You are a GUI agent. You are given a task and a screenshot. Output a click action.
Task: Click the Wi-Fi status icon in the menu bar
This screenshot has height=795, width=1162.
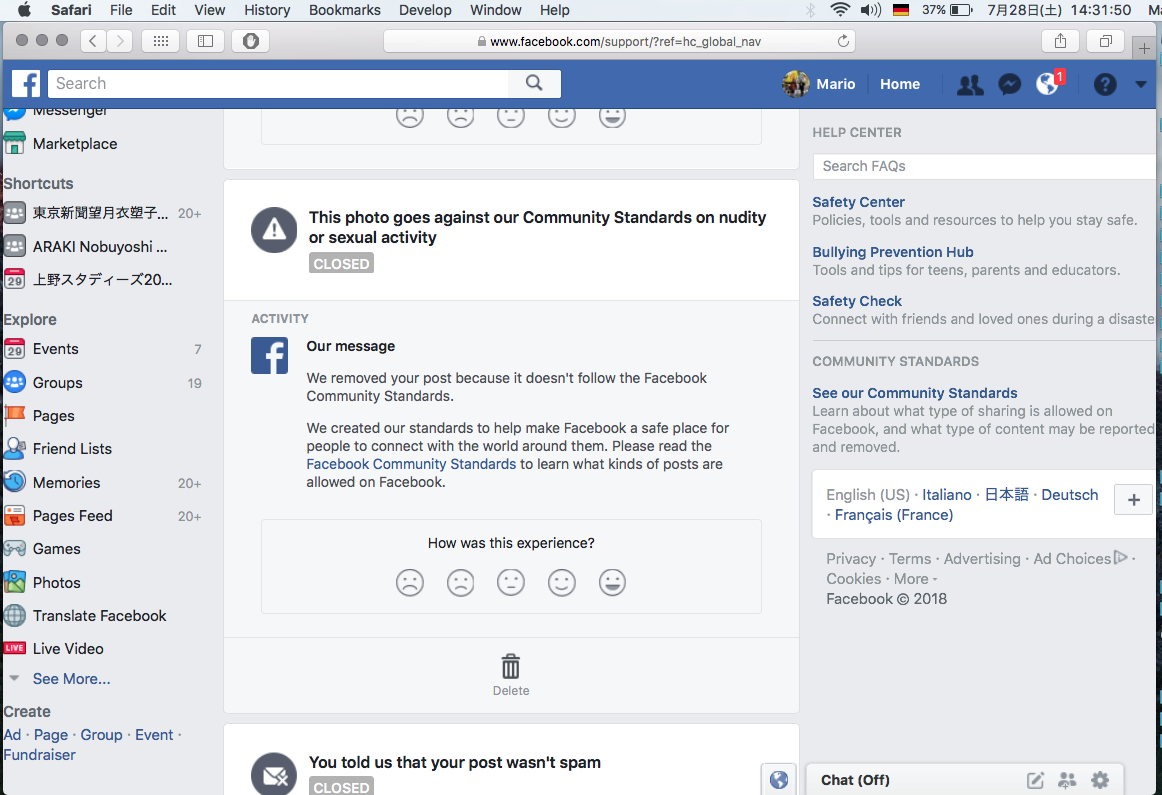[840, 10]
